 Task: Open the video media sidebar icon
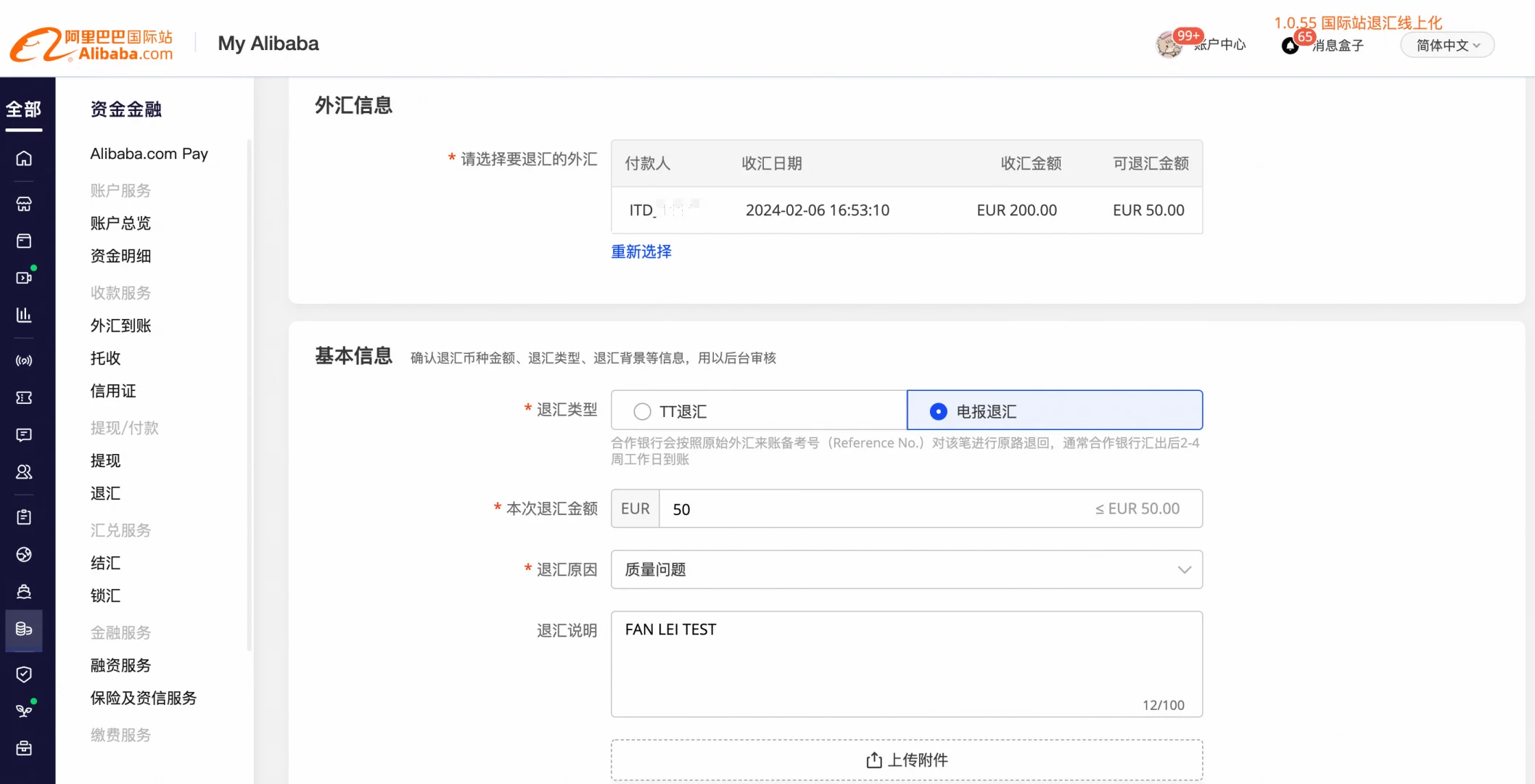click(24, 278)
